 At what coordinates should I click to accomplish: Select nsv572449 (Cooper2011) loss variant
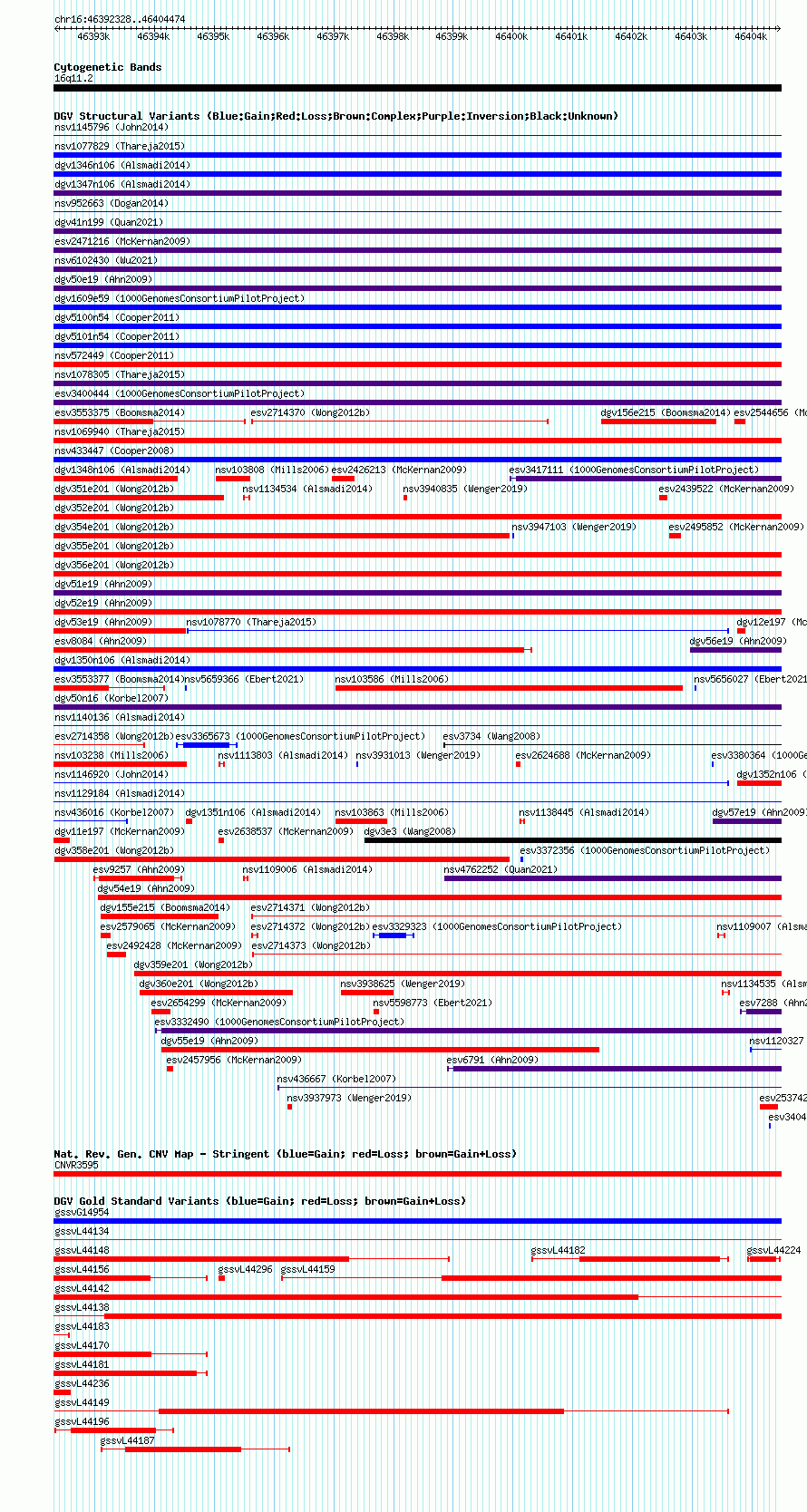tap(114, 355)
